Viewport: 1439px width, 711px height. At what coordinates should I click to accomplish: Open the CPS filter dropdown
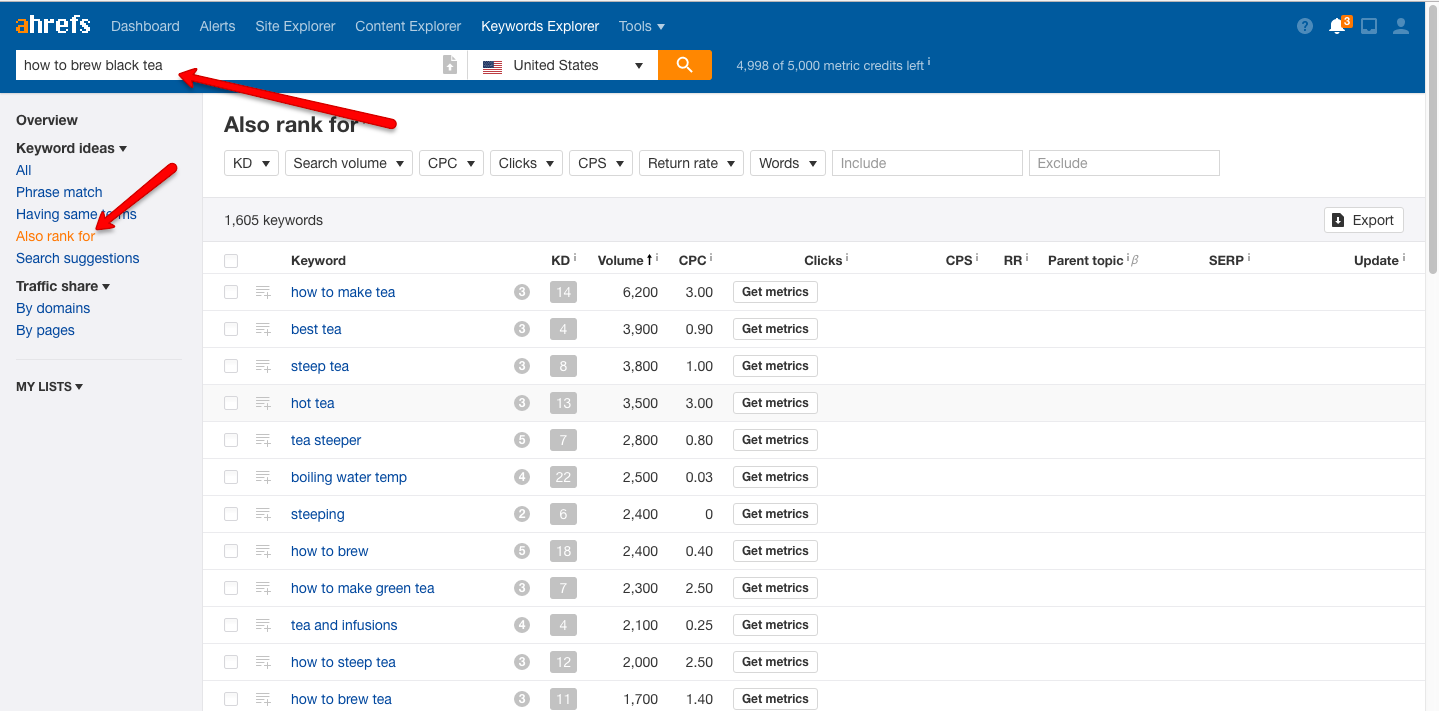coord(601,163)
